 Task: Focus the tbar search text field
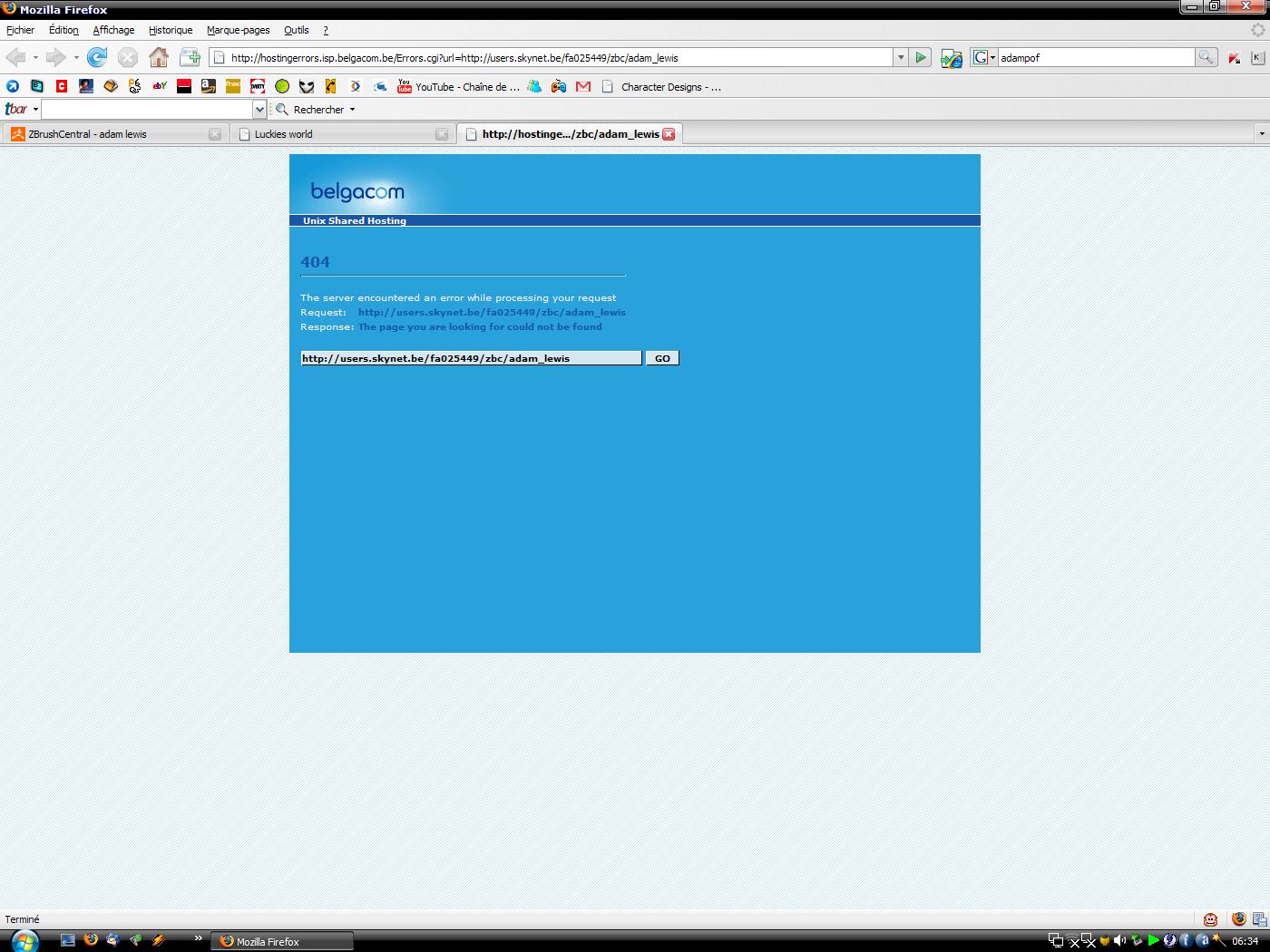coord(147,110)
